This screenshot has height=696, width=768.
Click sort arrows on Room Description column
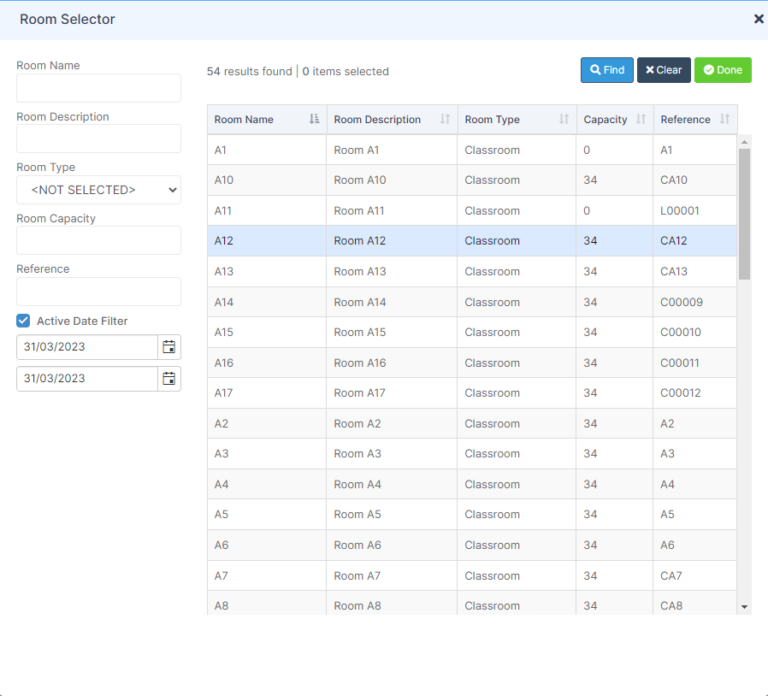click(x=445, y=120)
